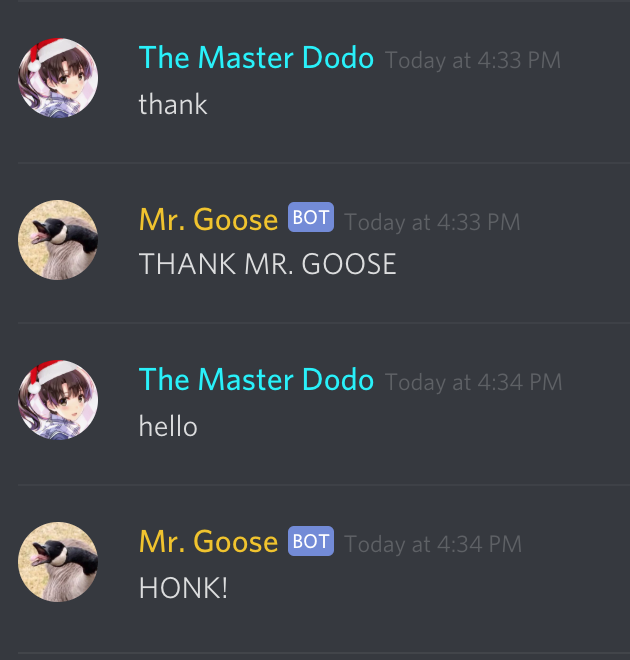630x660 pixels.
Task: Open the goose avatar beside the "HONK!" message
Action: tap(58, 562)
